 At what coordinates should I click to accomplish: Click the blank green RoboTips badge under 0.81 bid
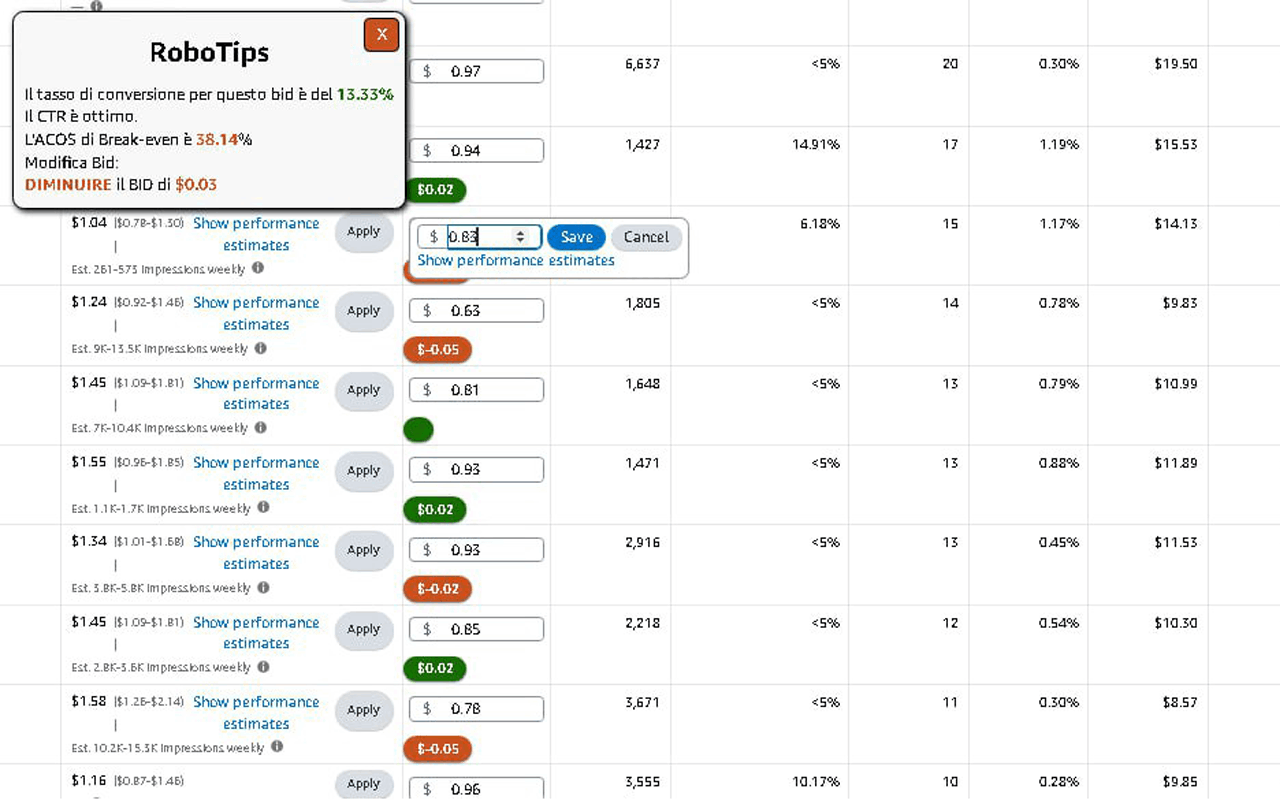tap(418, 430)
